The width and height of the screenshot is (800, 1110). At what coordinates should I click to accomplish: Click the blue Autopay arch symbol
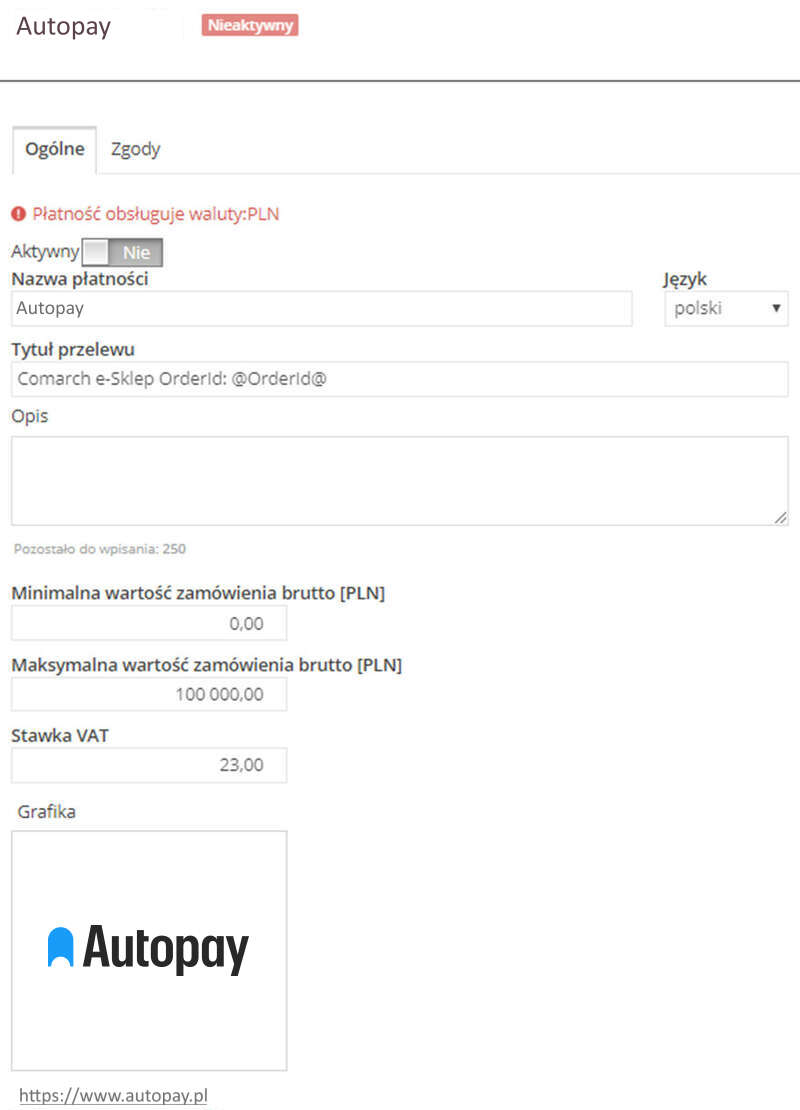coord(60,947)
